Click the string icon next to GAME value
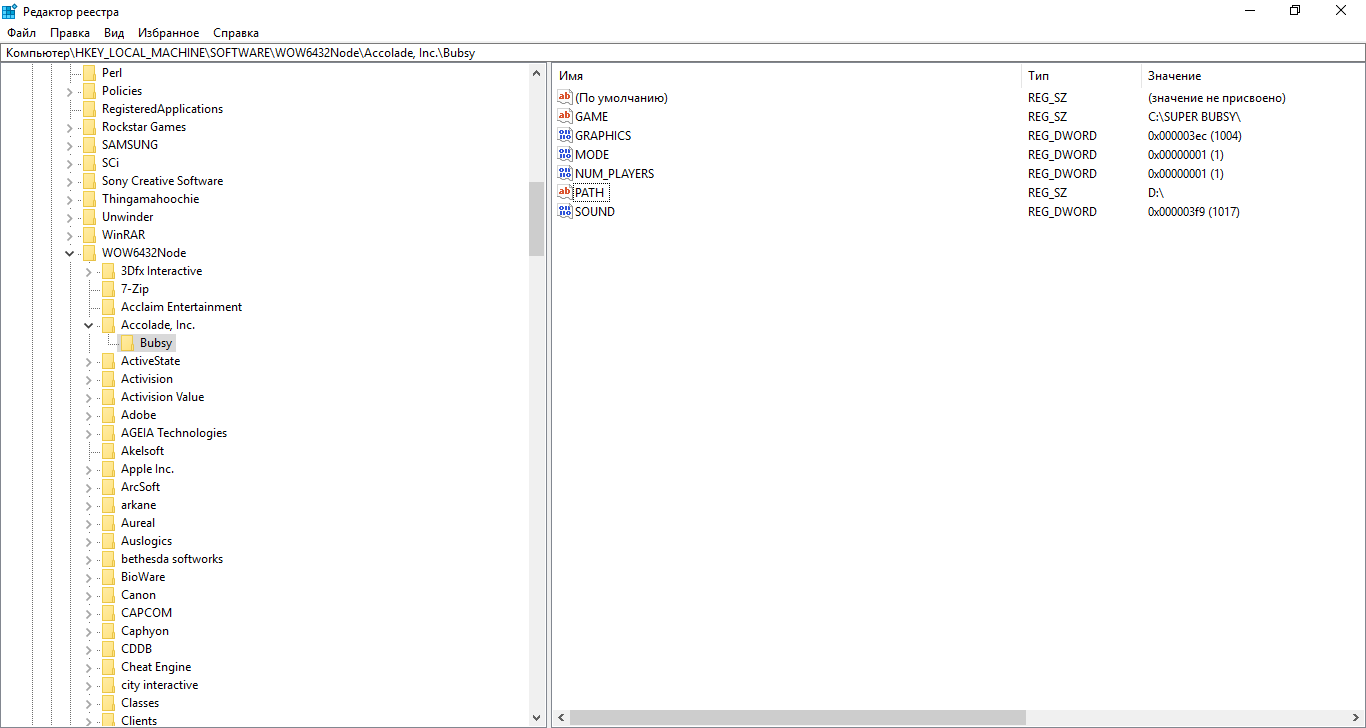This screenshot has width=1366, height=728. click(564, 116)
